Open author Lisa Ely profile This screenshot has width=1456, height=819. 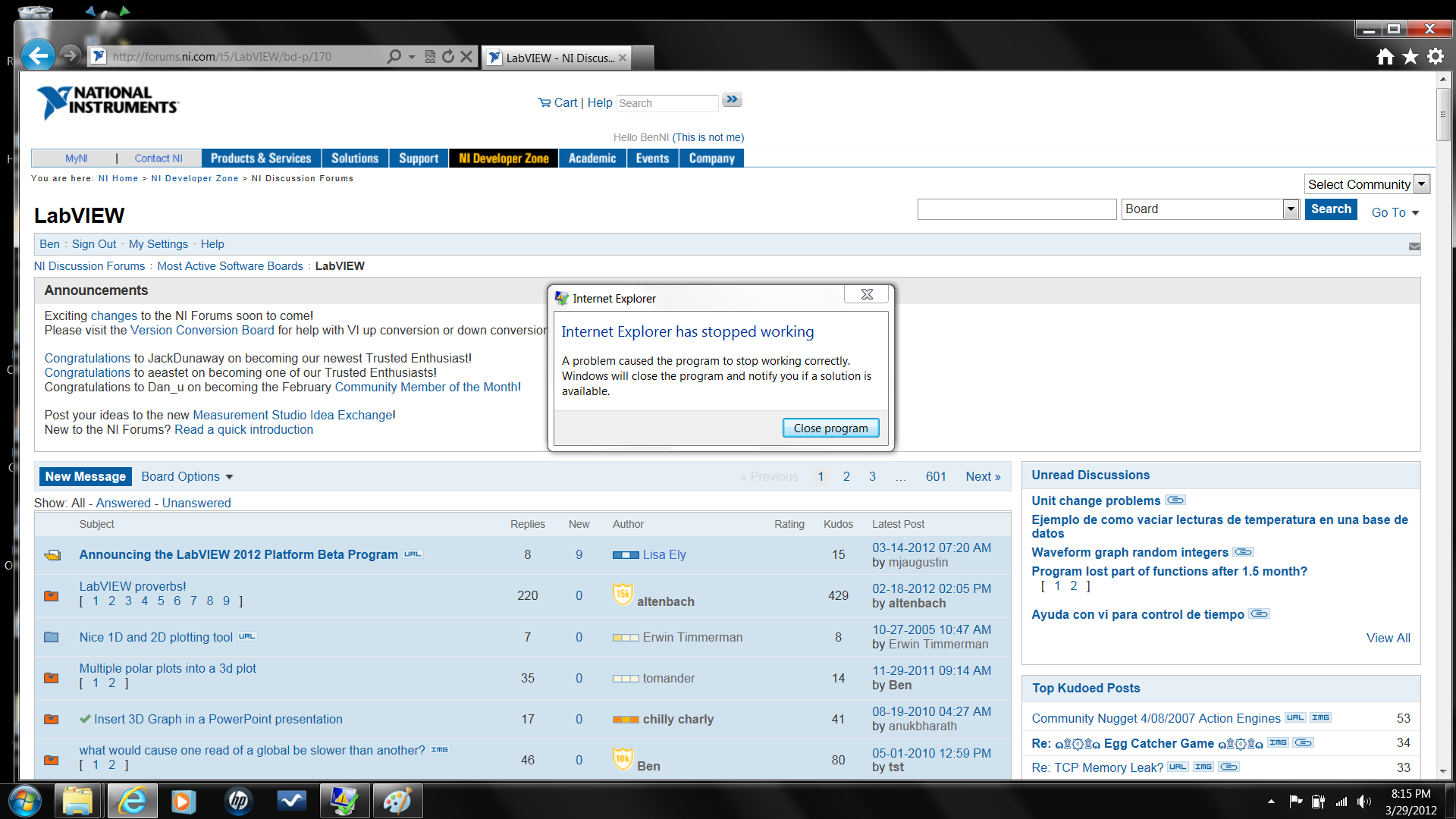[x=664, y=555]
